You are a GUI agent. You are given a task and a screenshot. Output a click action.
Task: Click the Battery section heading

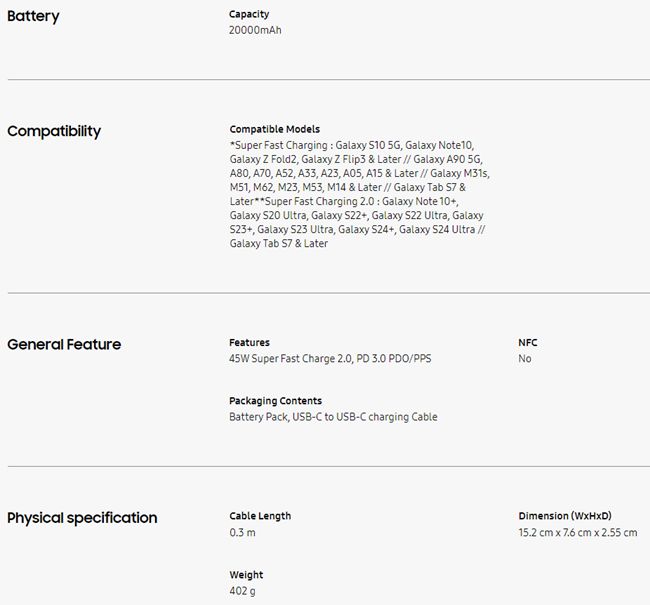pyautogui.click(x=33, y=16)
